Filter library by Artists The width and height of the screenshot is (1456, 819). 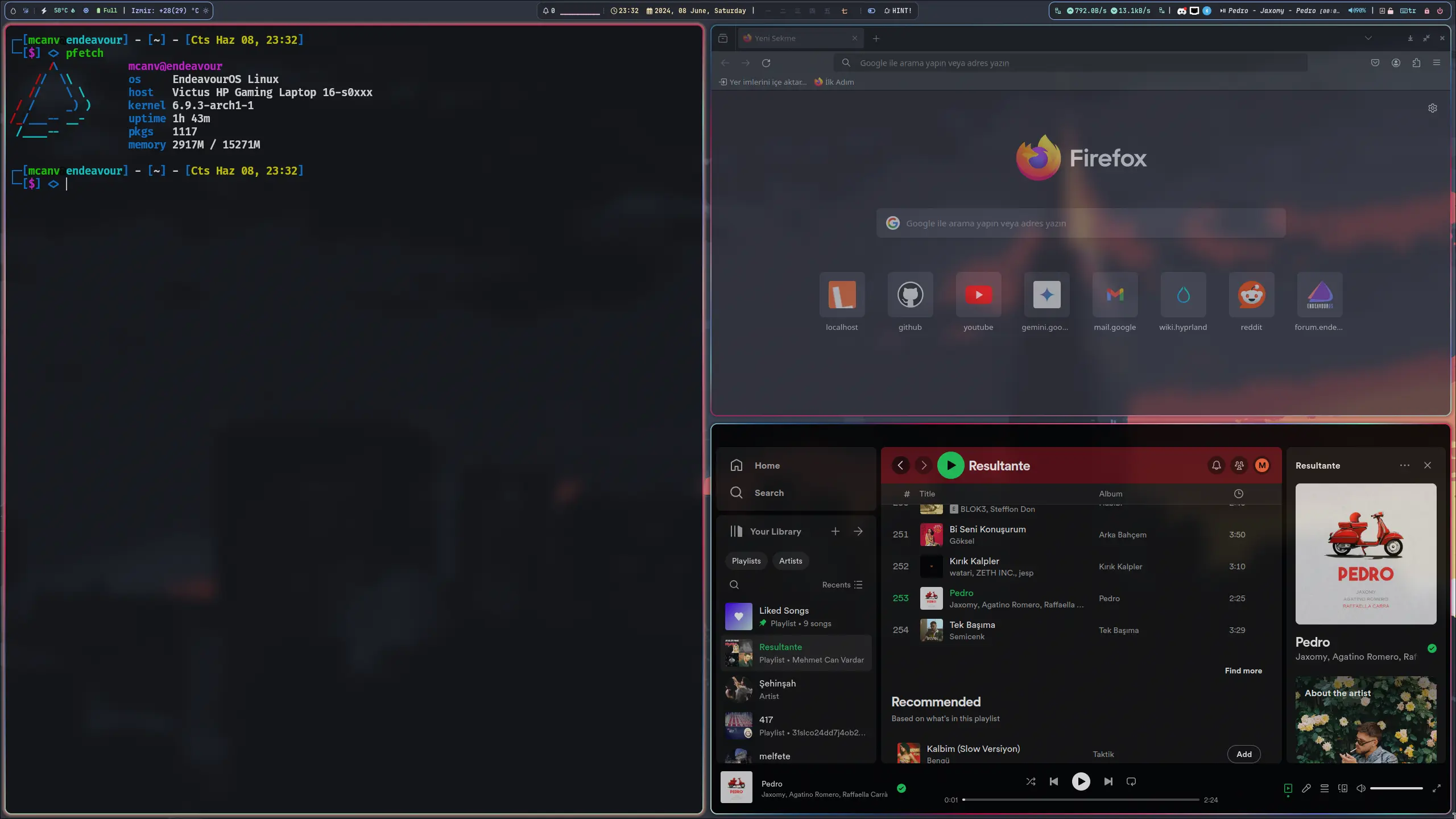click(x=791, y=561)
